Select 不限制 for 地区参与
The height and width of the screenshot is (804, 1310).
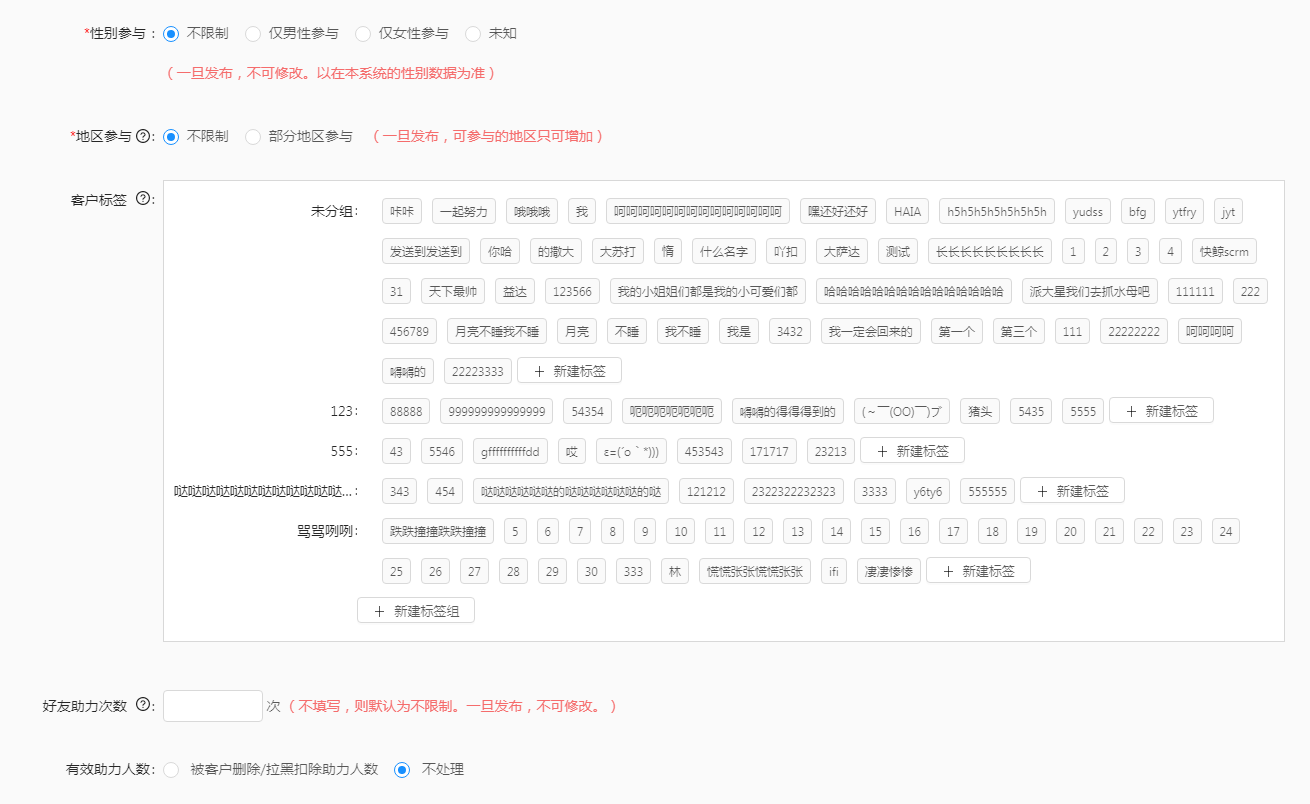click(171, 136)
